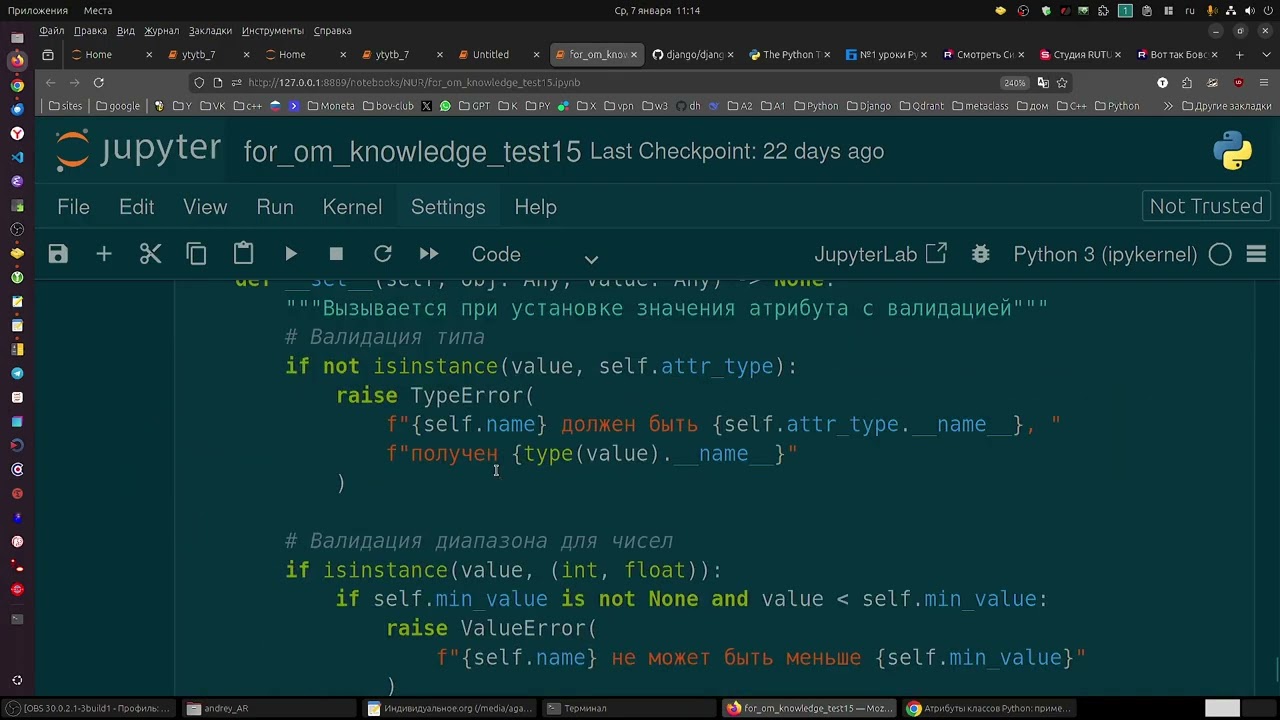Open the Settings menu in Jupyter

coord(448,207)
